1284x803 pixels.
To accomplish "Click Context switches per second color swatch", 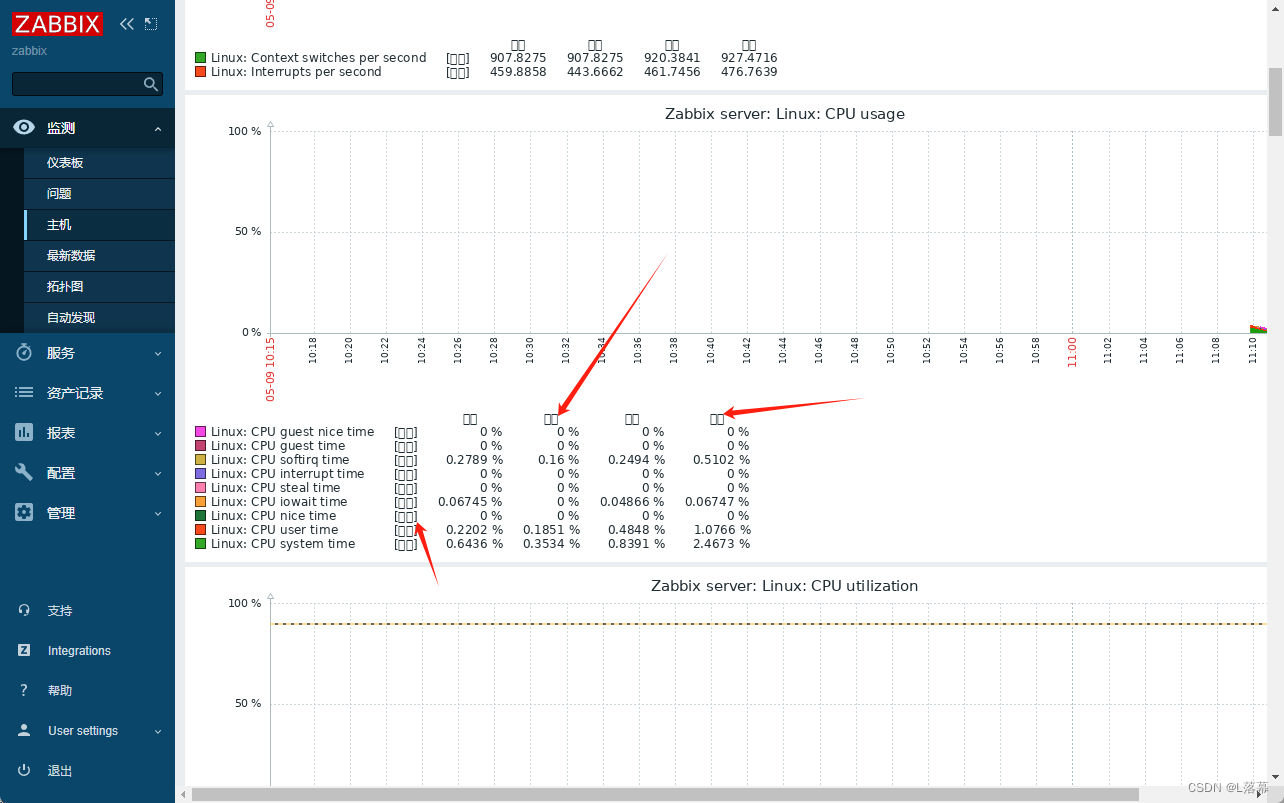I will click(x=201, y=58).
